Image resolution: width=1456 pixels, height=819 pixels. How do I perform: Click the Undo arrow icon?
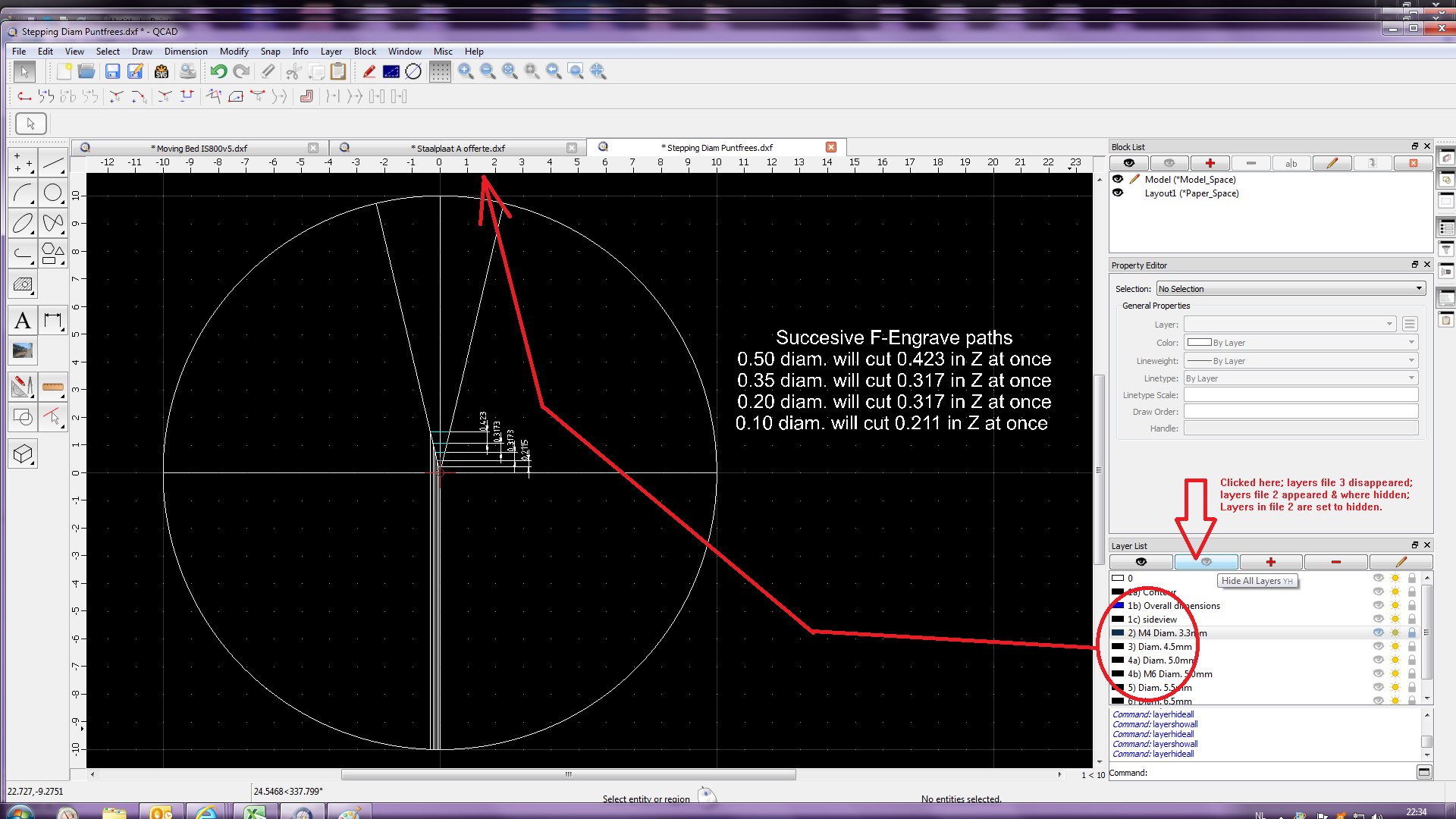click(218, 71)
